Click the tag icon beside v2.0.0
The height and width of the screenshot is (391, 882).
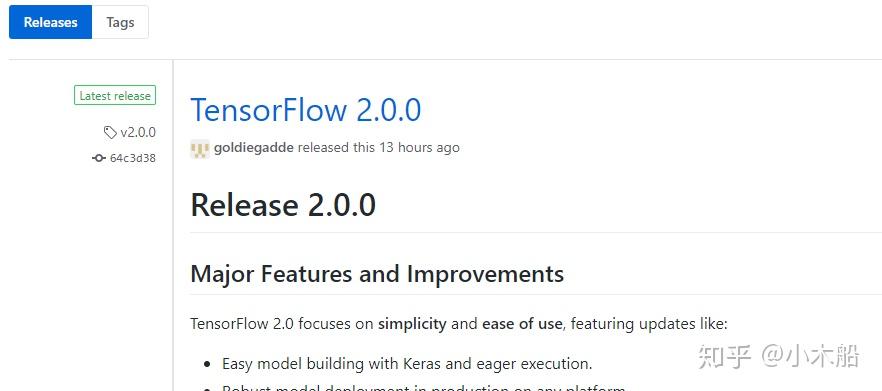coord(110,133)
